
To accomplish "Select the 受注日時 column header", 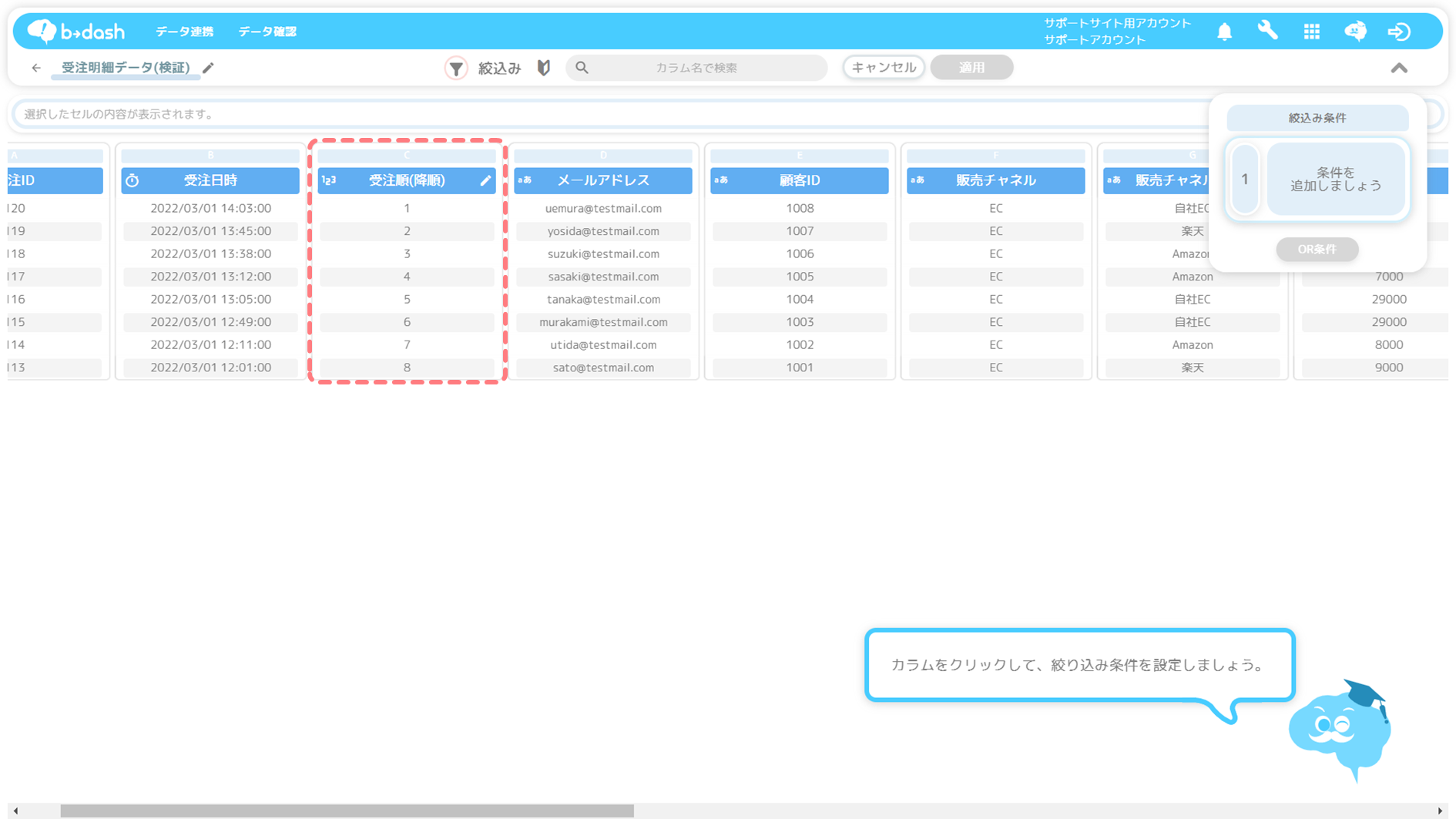I will [x=210, y=180].
